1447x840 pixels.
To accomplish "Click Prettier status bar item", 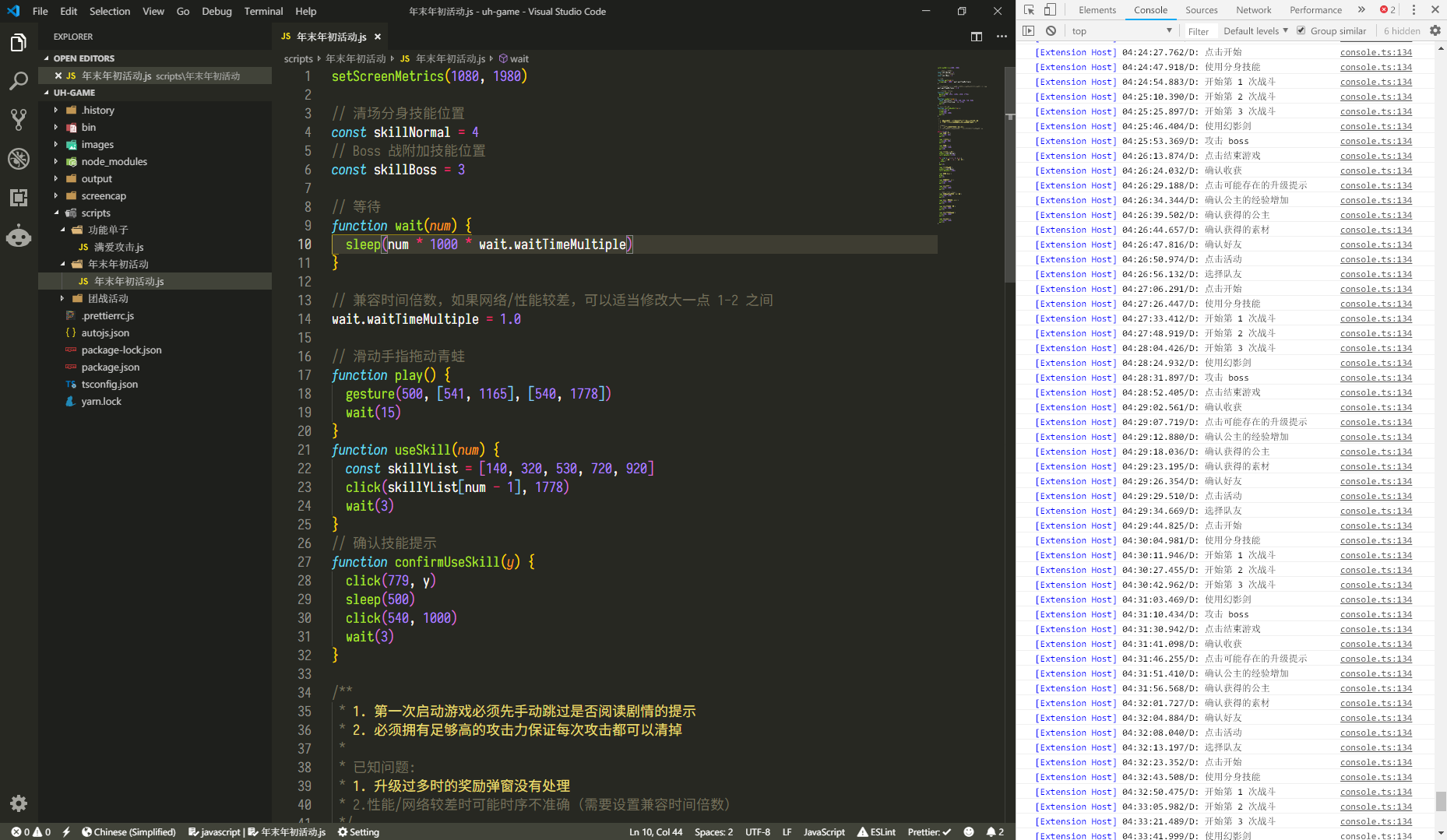I will (x=929, y=831).
